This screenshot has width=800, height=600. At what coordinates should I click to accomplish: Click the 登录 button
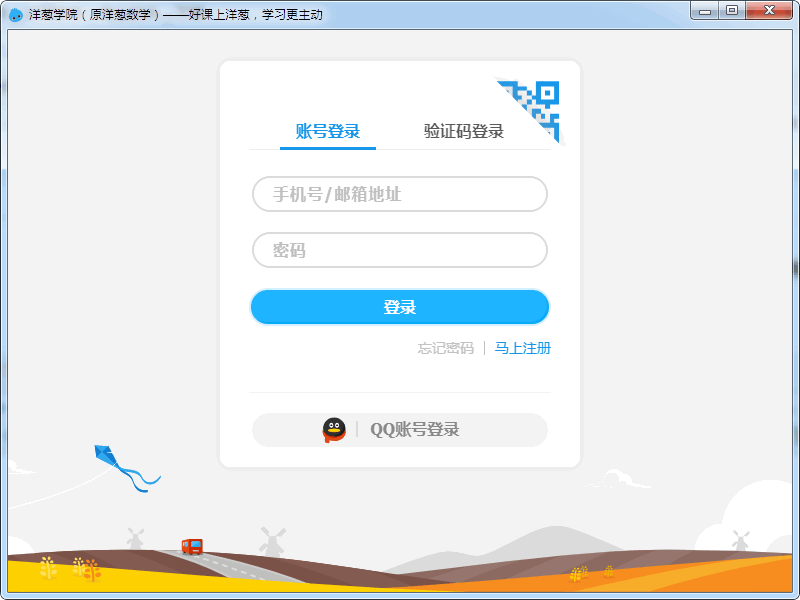[399, 307]
